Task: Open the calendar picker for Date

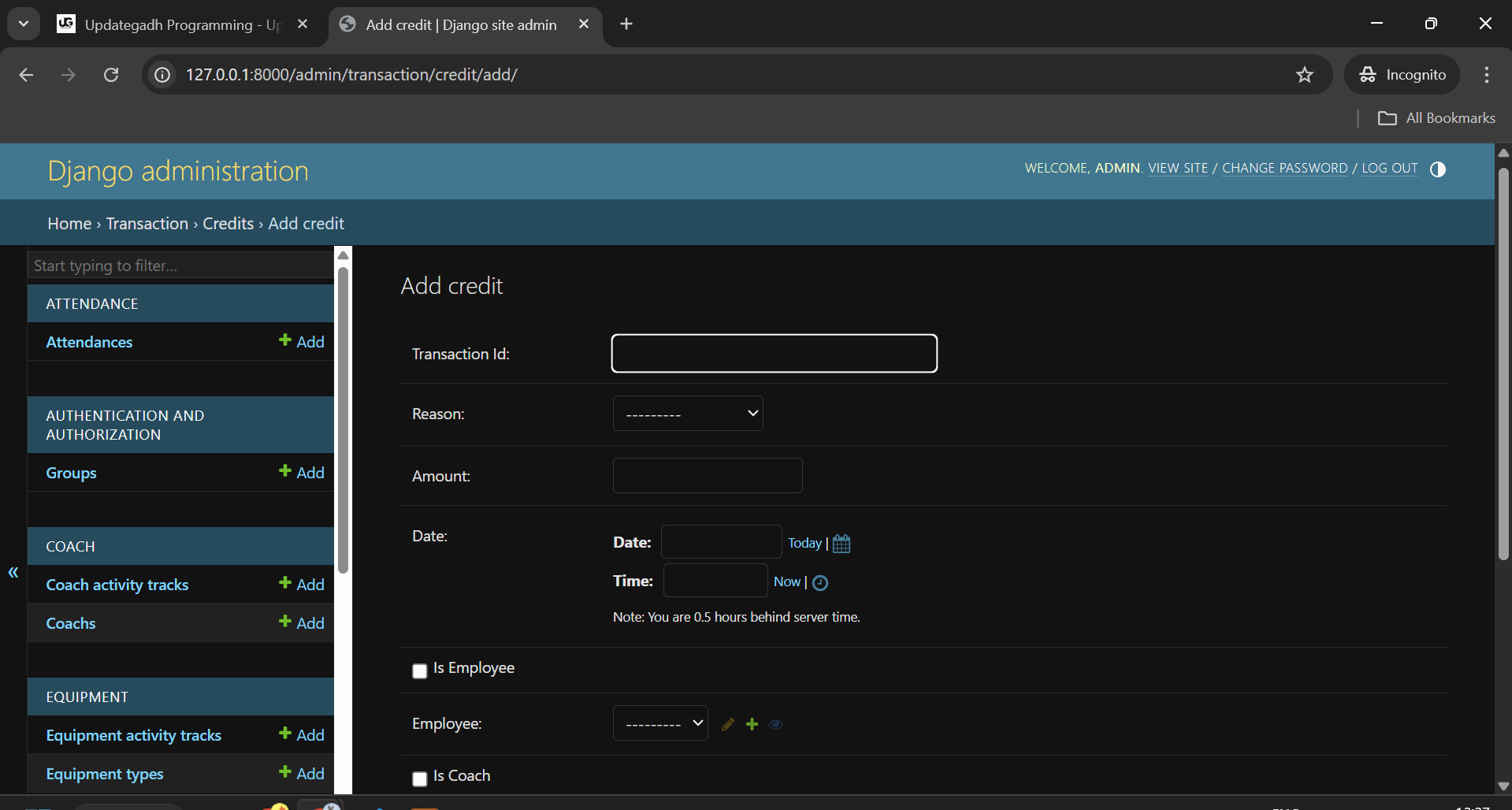Action: [841, 543]
